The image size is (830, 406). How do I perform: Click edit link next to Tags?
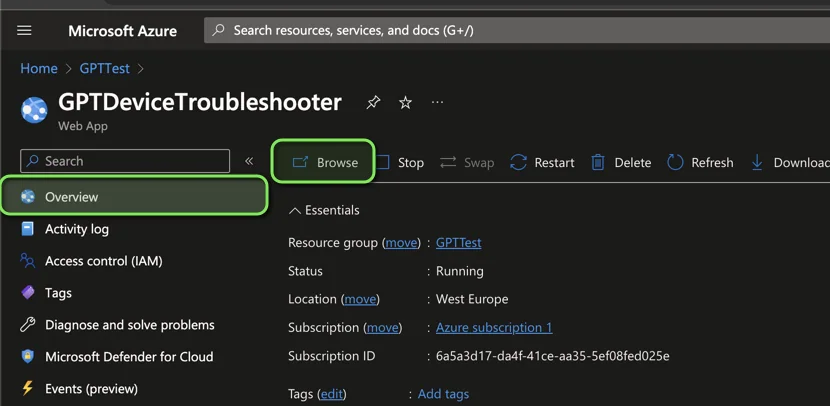point(332,394)
